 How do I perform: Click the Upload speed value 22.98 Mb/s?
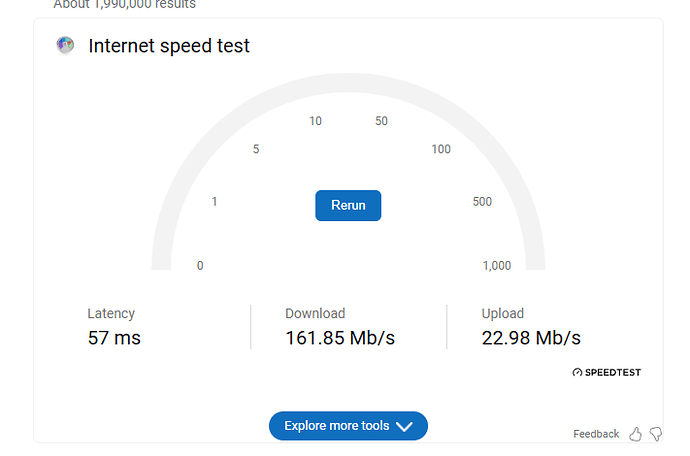531,338
